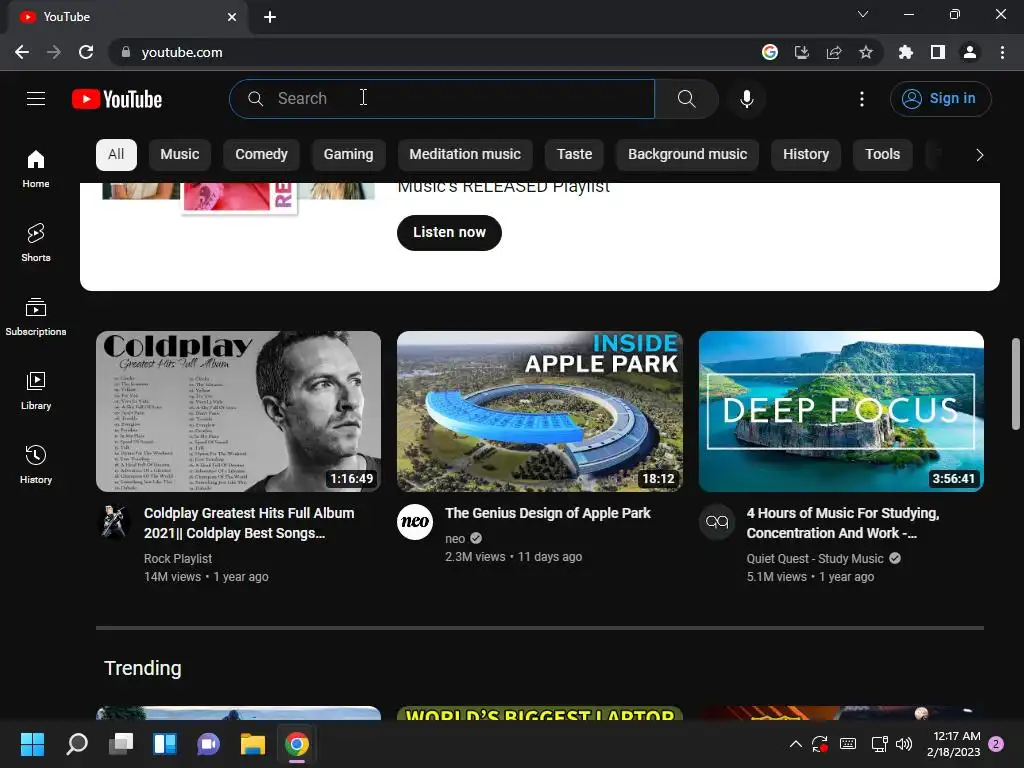Click the Sign in button
Viewport: 1024px width, 768px height.
(940, 99)
